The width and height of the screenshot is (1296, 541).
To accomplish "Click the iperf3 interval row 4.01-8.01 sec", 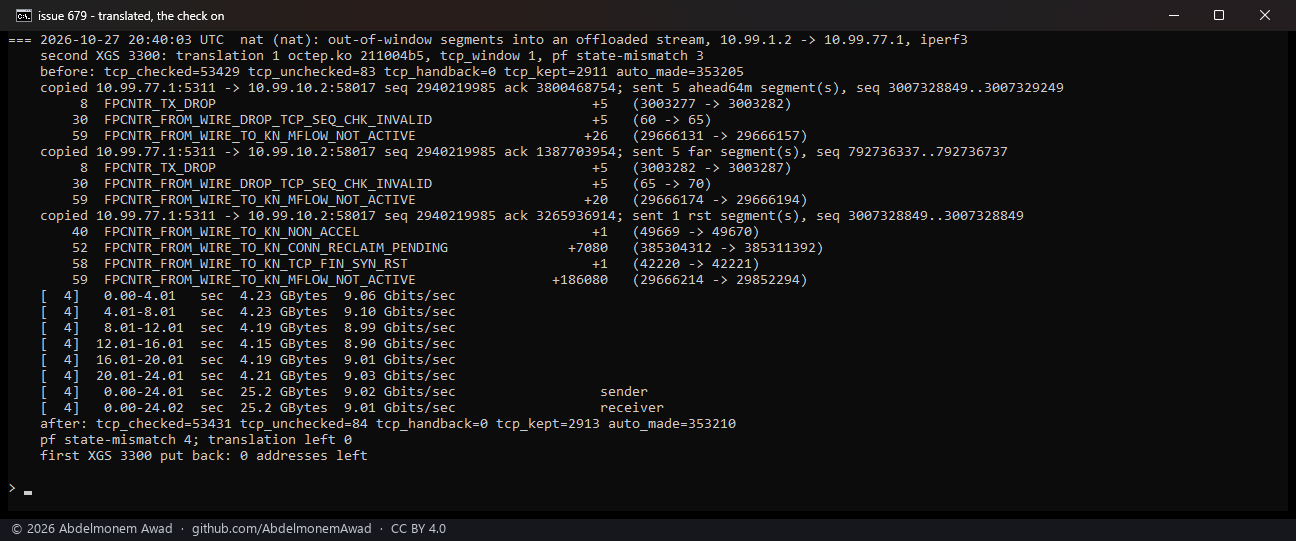I will 248,312.
